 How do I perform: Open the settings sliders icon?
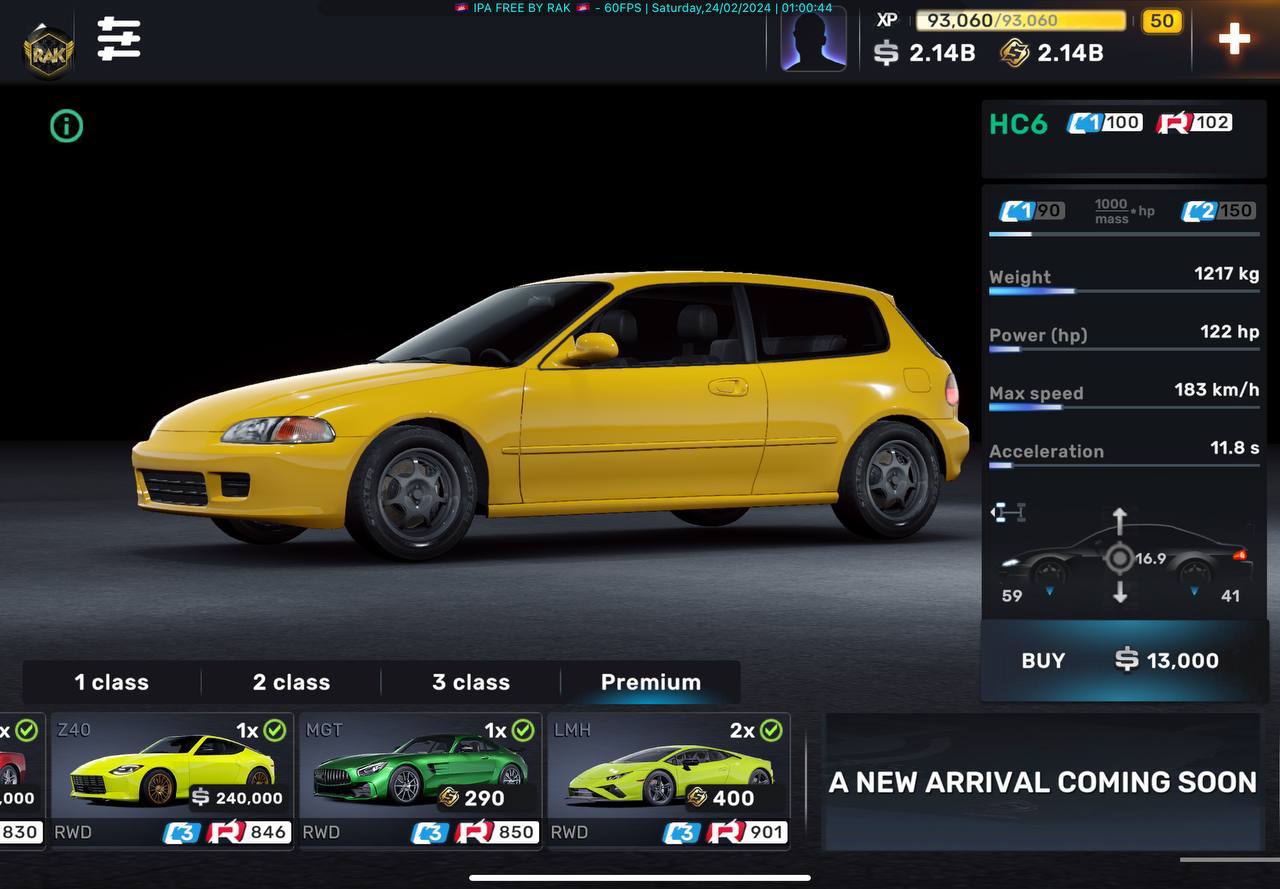pyautogui.click(x=118, y=38)
